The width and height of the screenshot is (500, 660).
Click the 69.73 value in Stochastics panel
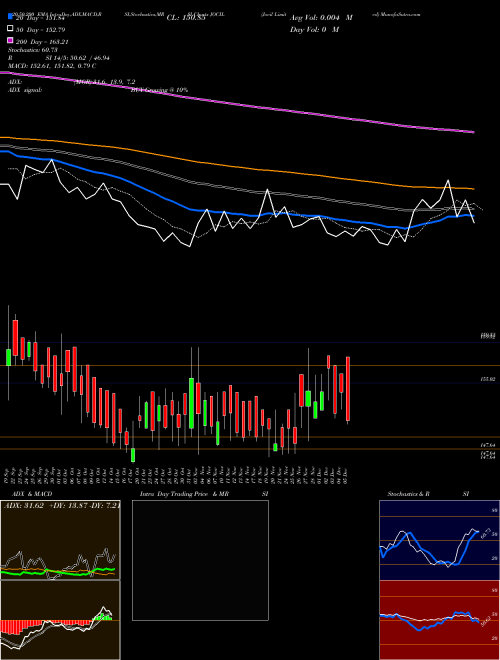[x=487, y=533]
